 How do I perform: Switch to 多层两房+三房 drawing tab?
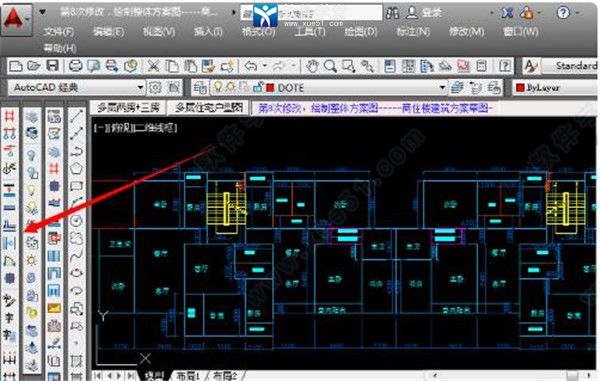tap(128, 108)
